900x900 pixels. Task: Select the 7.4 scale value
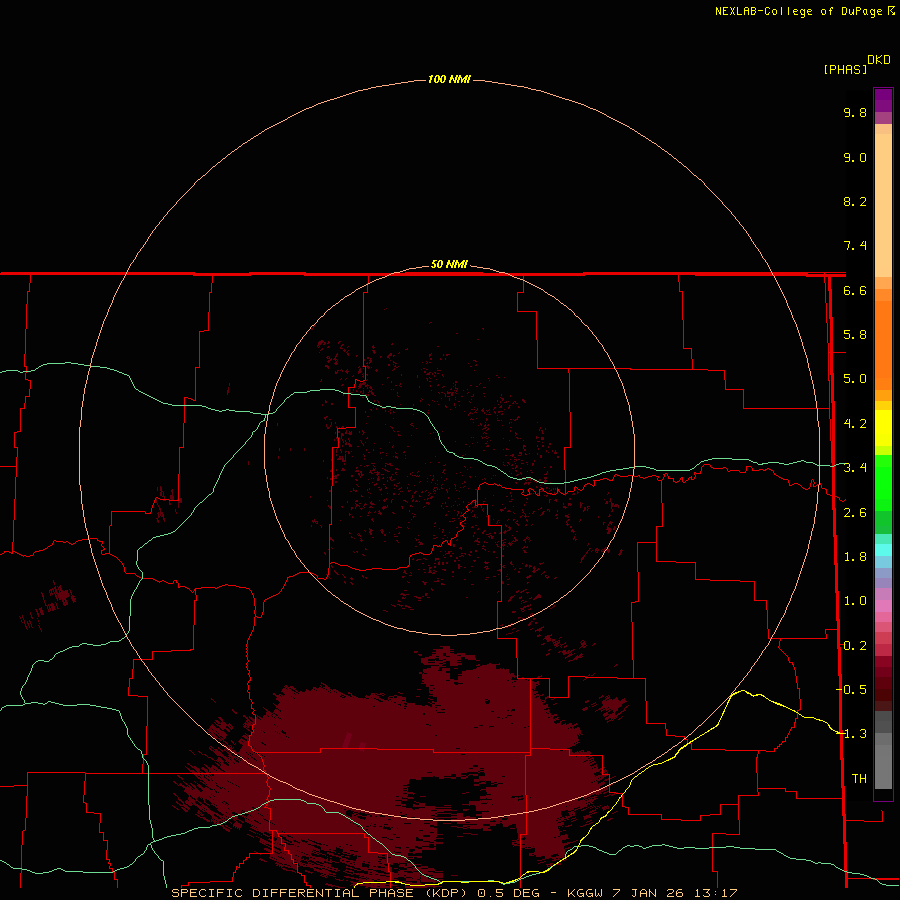[855, 246]
